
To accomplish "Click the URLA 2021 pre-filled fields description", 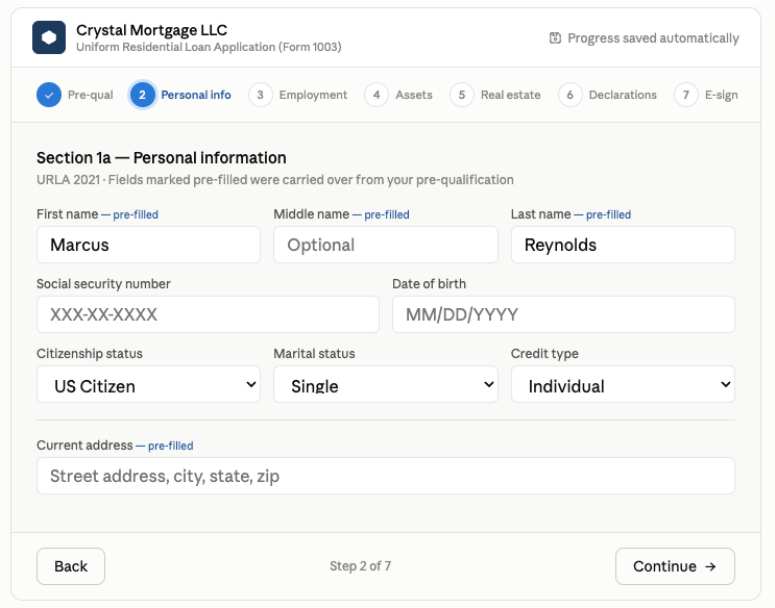I will (x=275, y=179).
